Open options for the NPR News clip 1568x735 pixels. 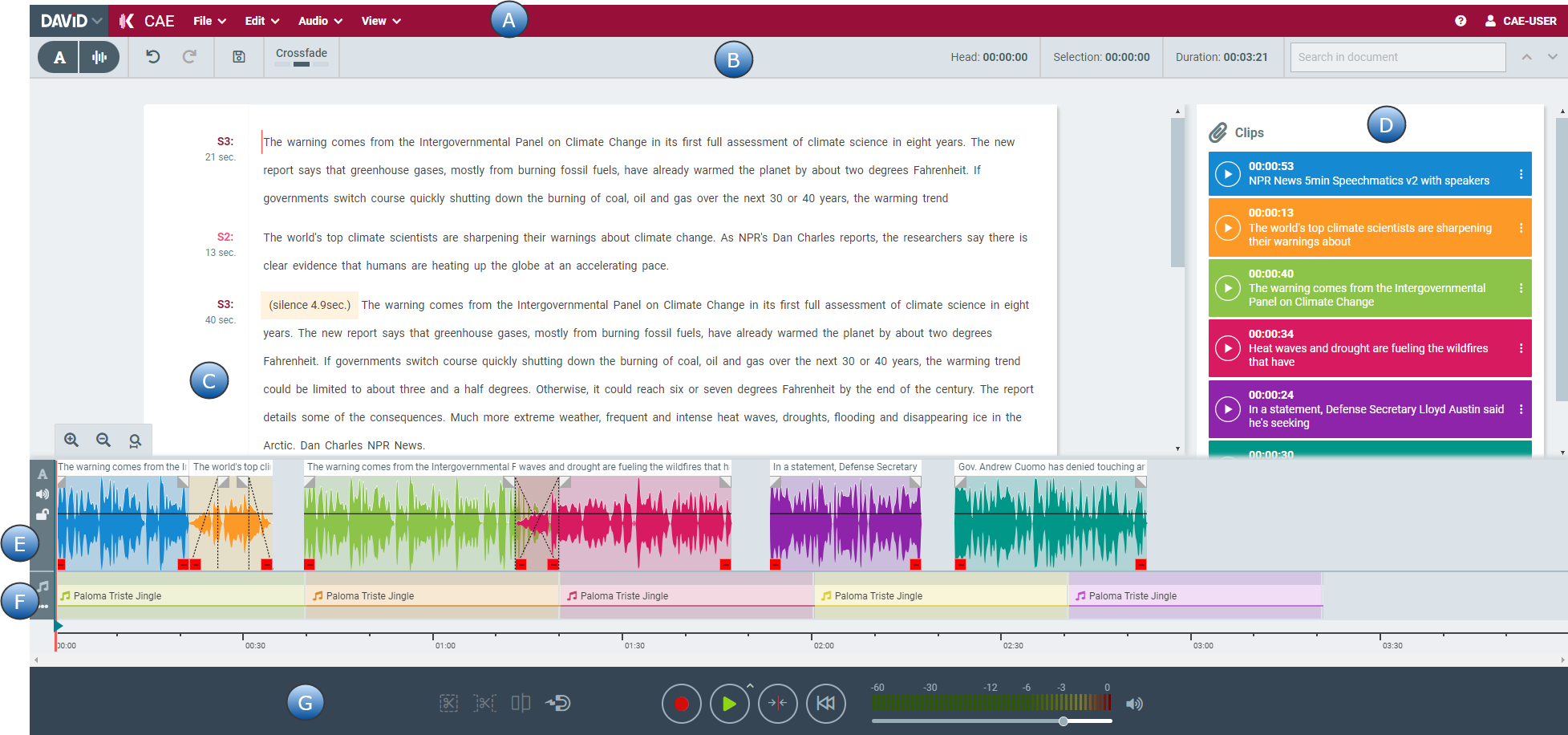pos(1521,174)
